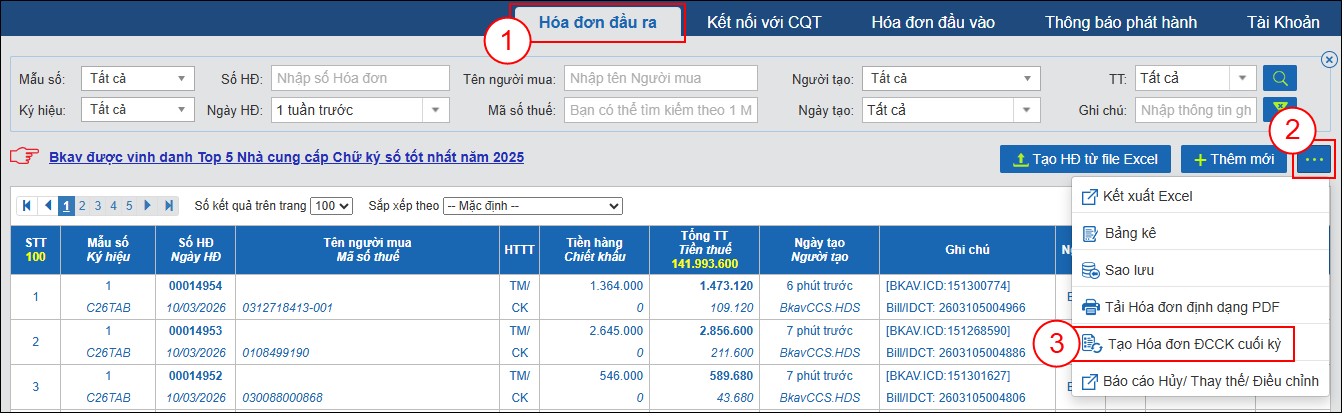Screen dimensions: 1342x413
Task: Click the Thêm mới button
Action: click(1232, 159)
